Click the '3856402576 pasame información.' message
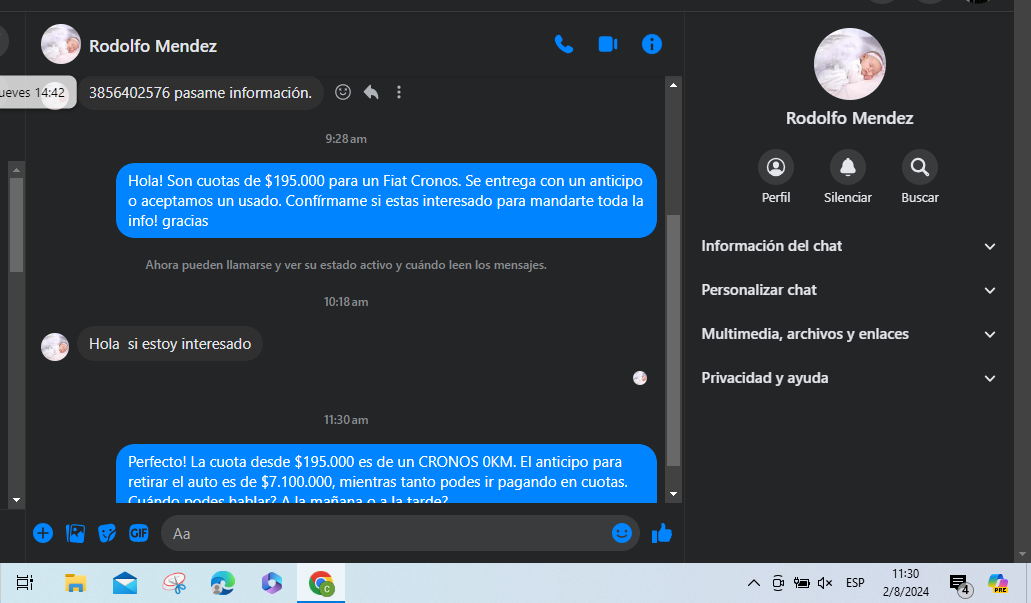The image size is (1031, 603). [201, 93]
